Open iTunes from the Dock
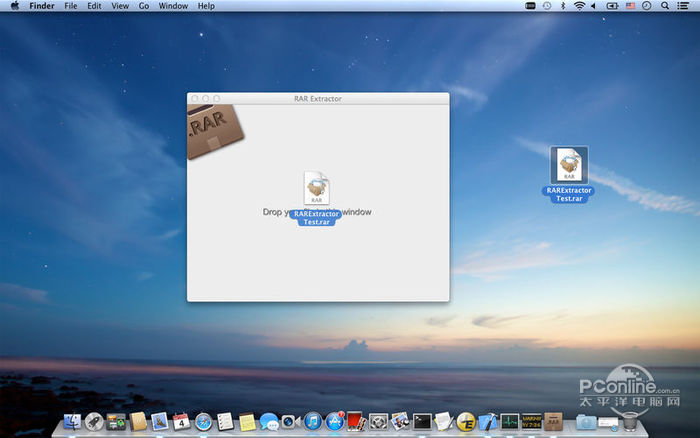Image resolution: width=700 pixels, height=438 pixels. pyautogui.click(x=312, y=422)
